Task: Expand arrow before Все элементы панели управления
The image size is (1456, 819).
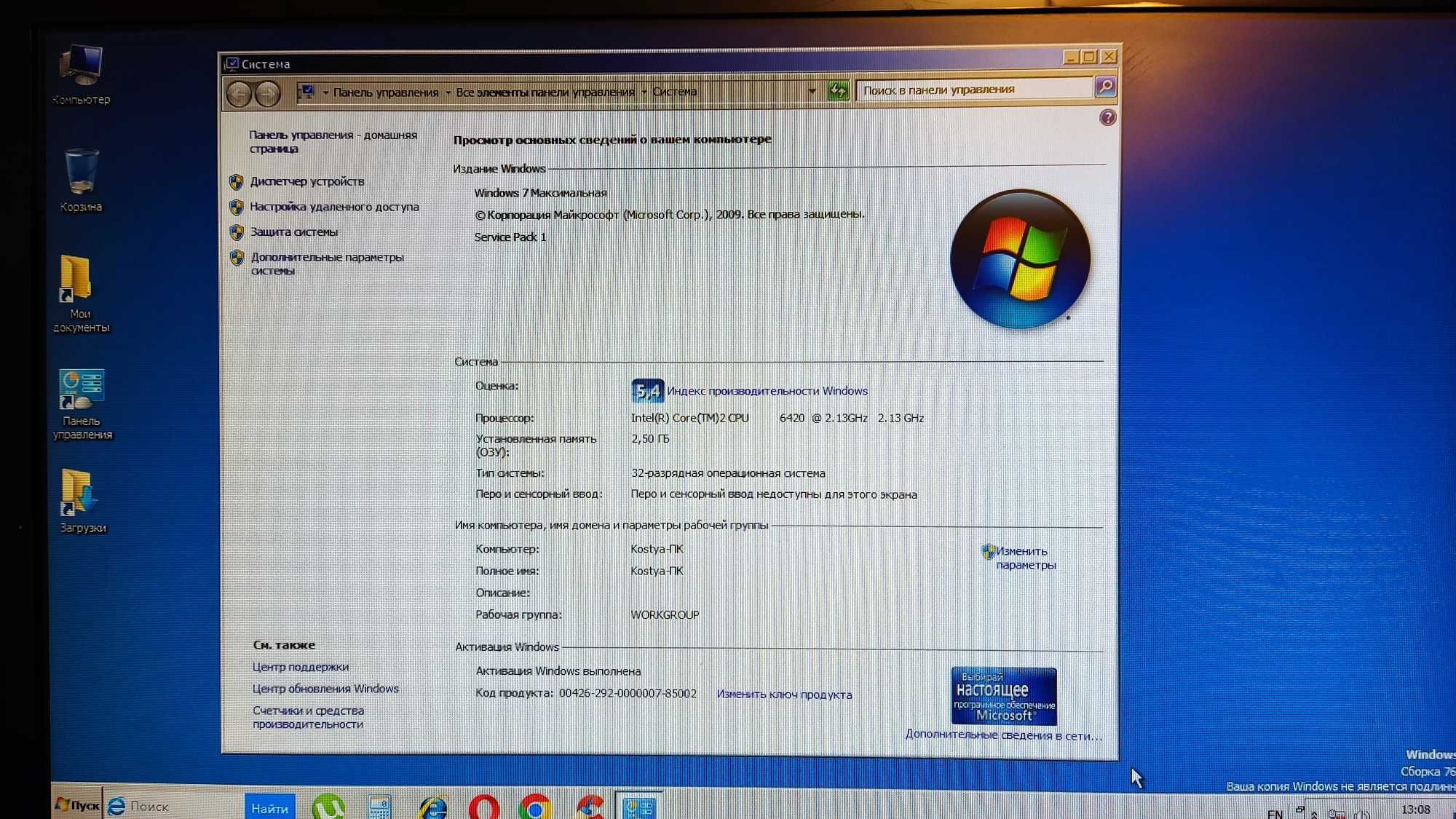Action: [448, 92]
